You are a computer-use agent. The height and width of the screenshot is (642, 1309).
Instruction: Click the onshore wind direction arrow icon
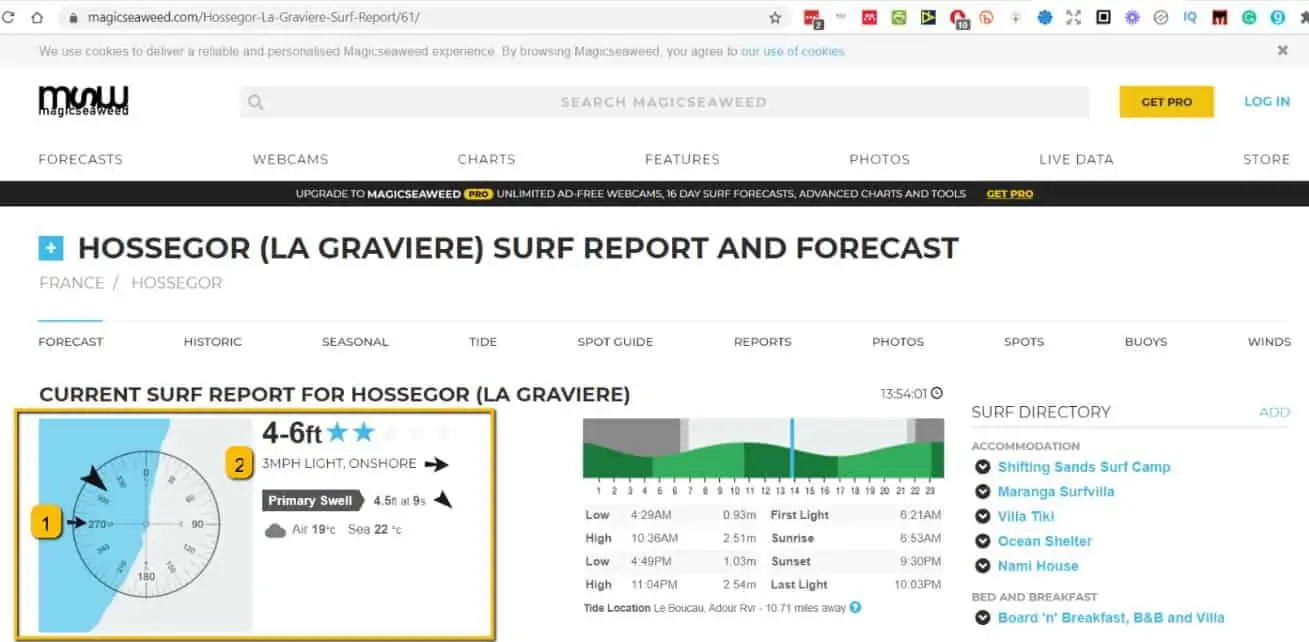point(434,463)
